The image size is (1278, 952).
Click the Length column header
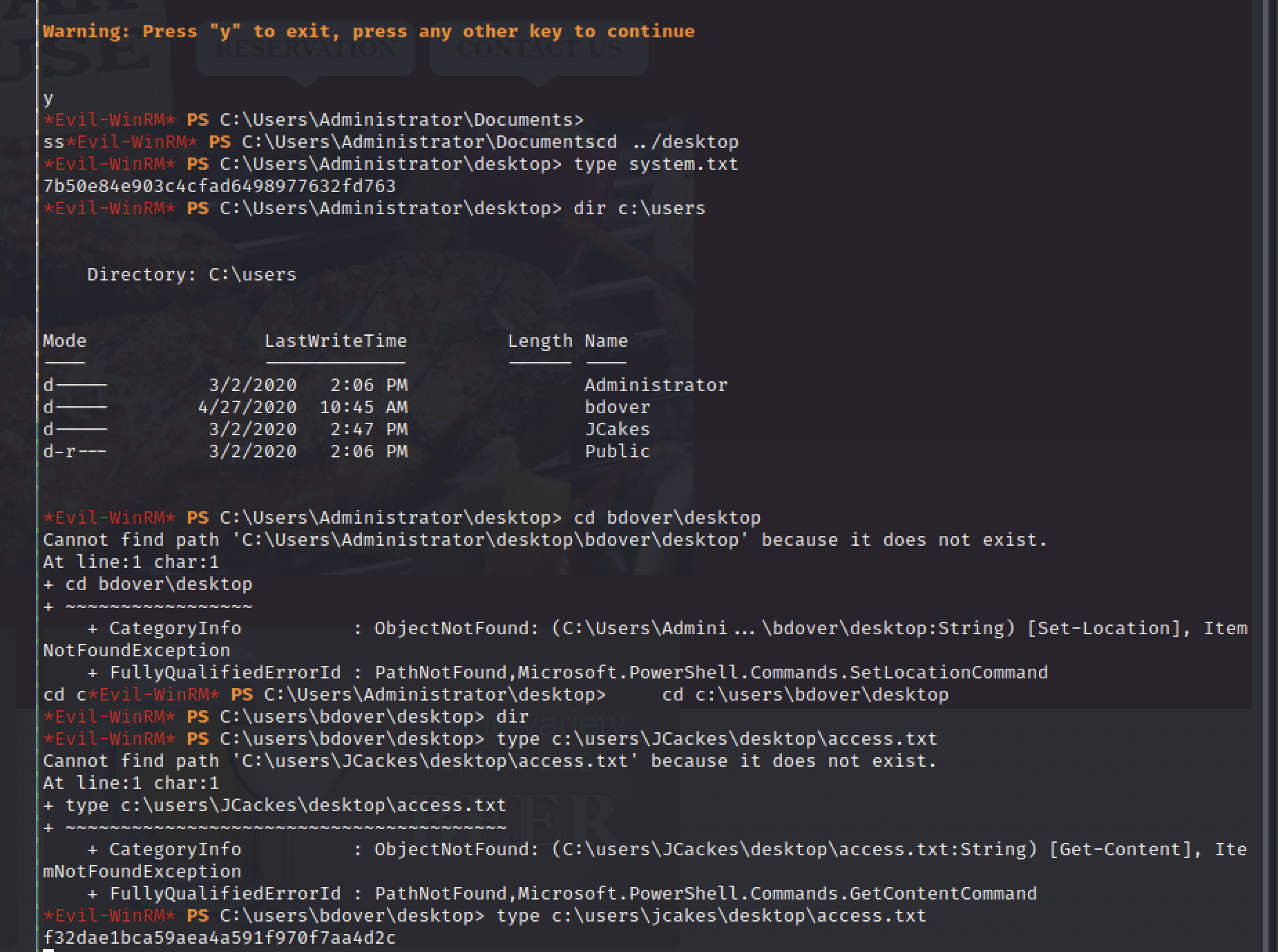[x=540, y=341]
